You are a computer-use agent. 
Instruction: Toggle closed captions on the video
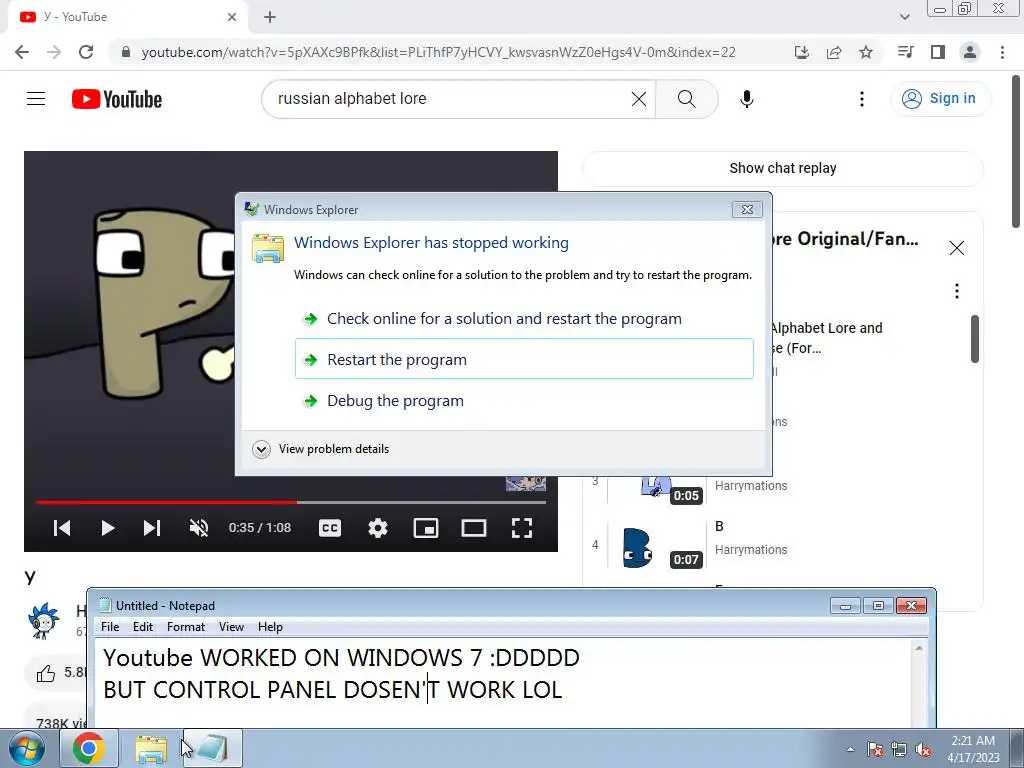[330, 528]
